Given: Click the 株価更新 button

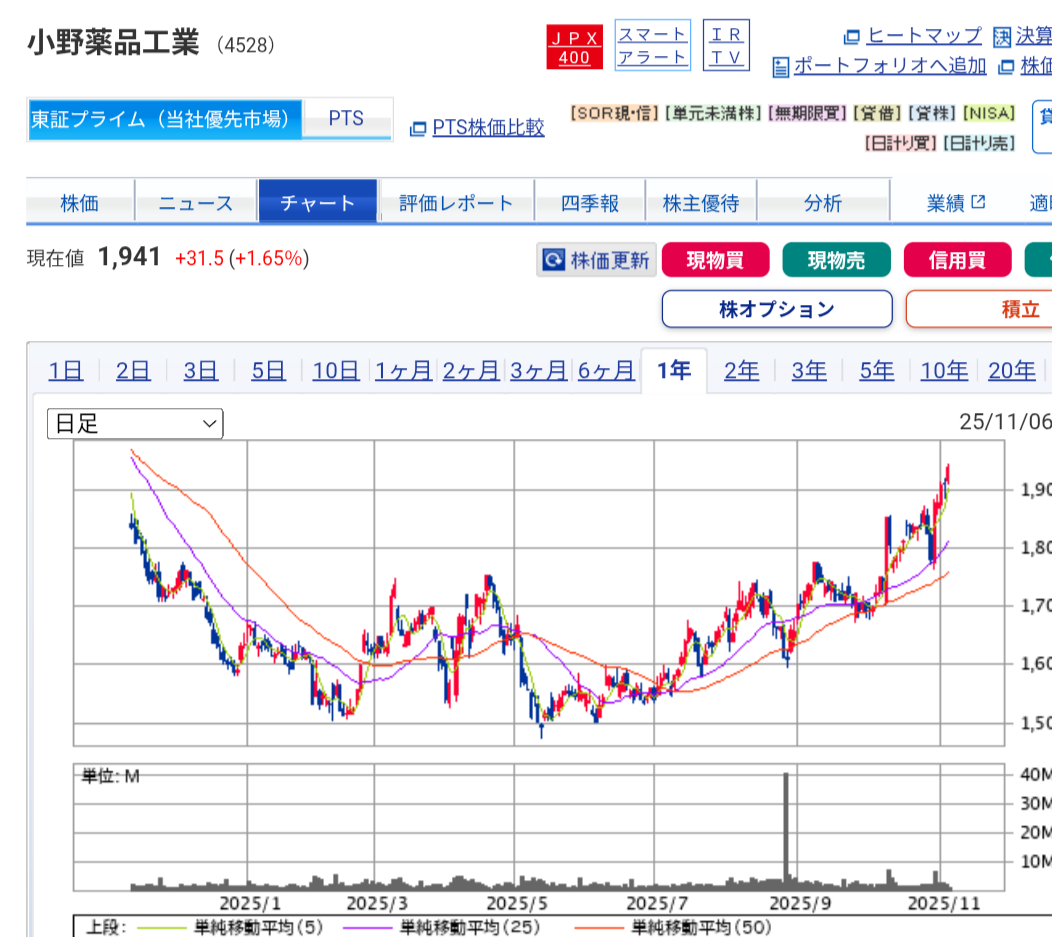Looking at the screenshot, I should coord(596,260).
